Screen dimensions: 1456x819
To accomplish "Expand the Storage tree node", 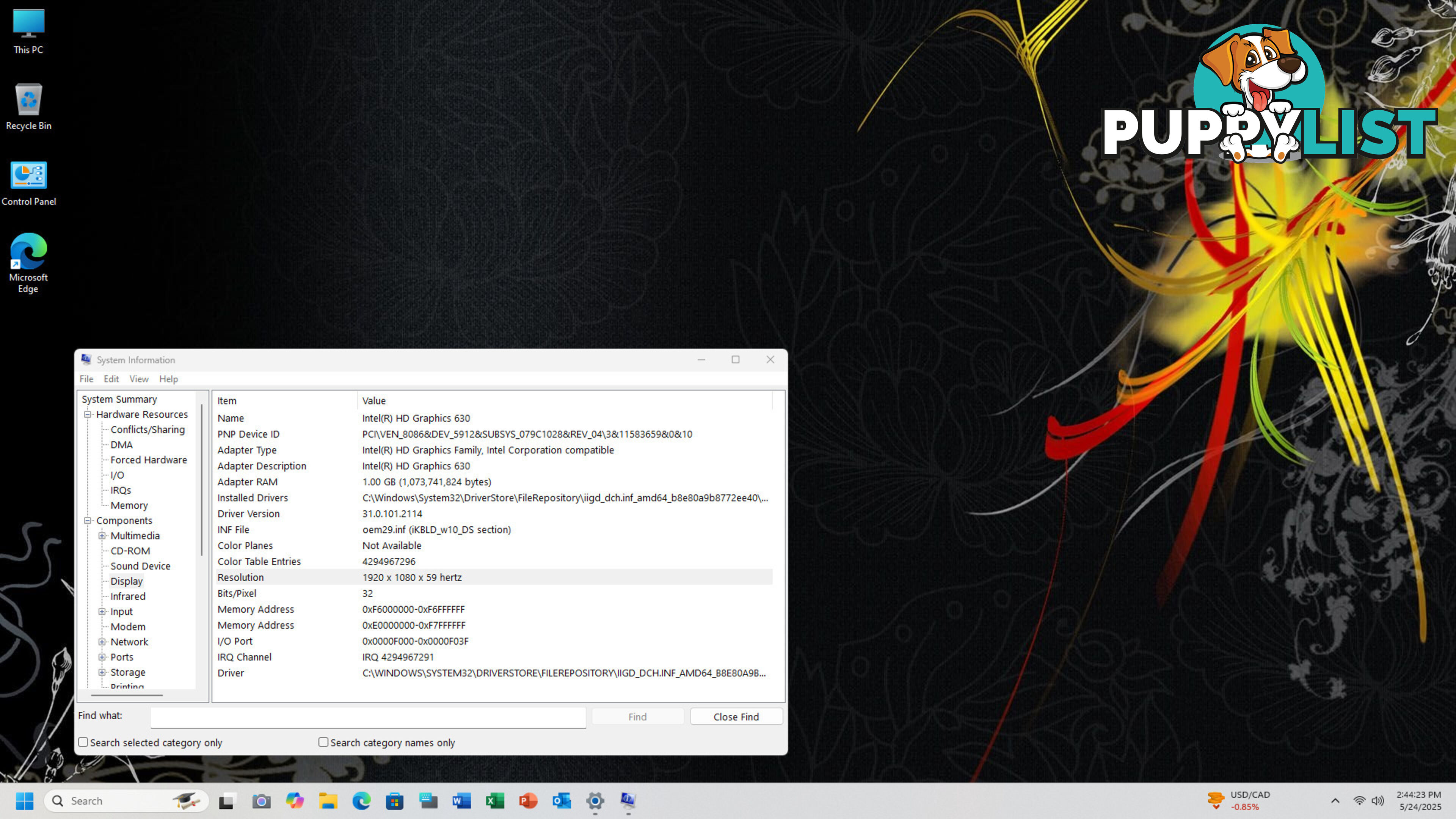I will [x=102, y=673].
